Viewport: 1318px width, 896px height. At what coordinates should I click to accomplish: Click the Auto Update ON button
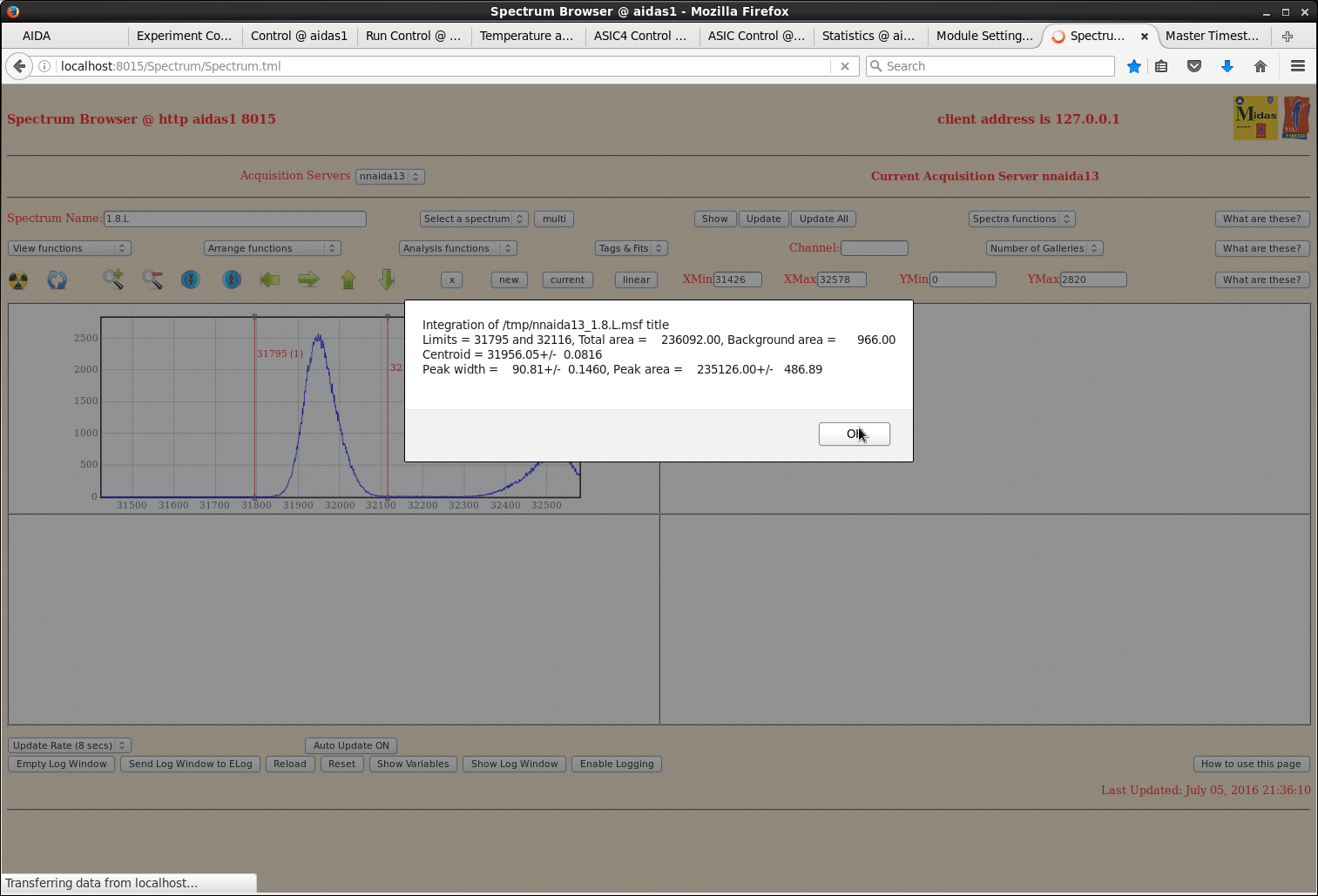click(351, 745)
